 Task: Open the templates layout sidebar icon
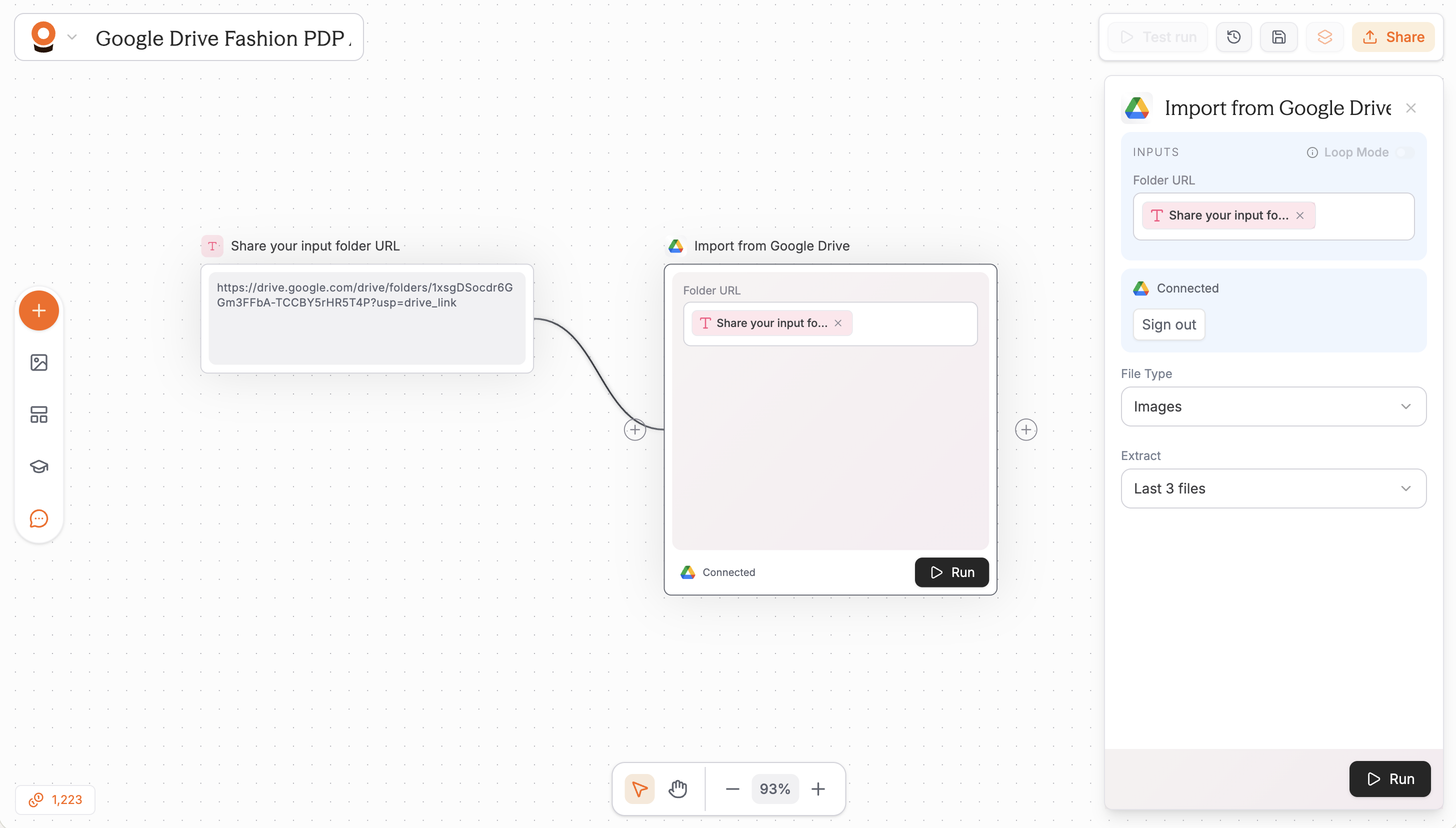click(x=38, y=414)
